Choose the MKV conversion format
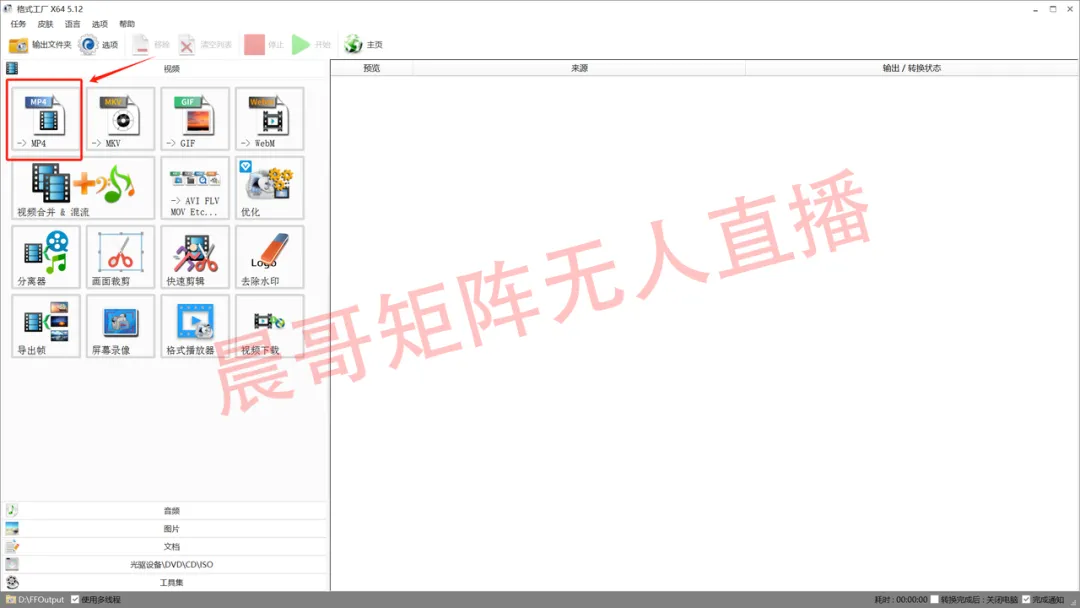This screenshot has height=608, width=1080. pyautogui.click(x=121, y=119)
